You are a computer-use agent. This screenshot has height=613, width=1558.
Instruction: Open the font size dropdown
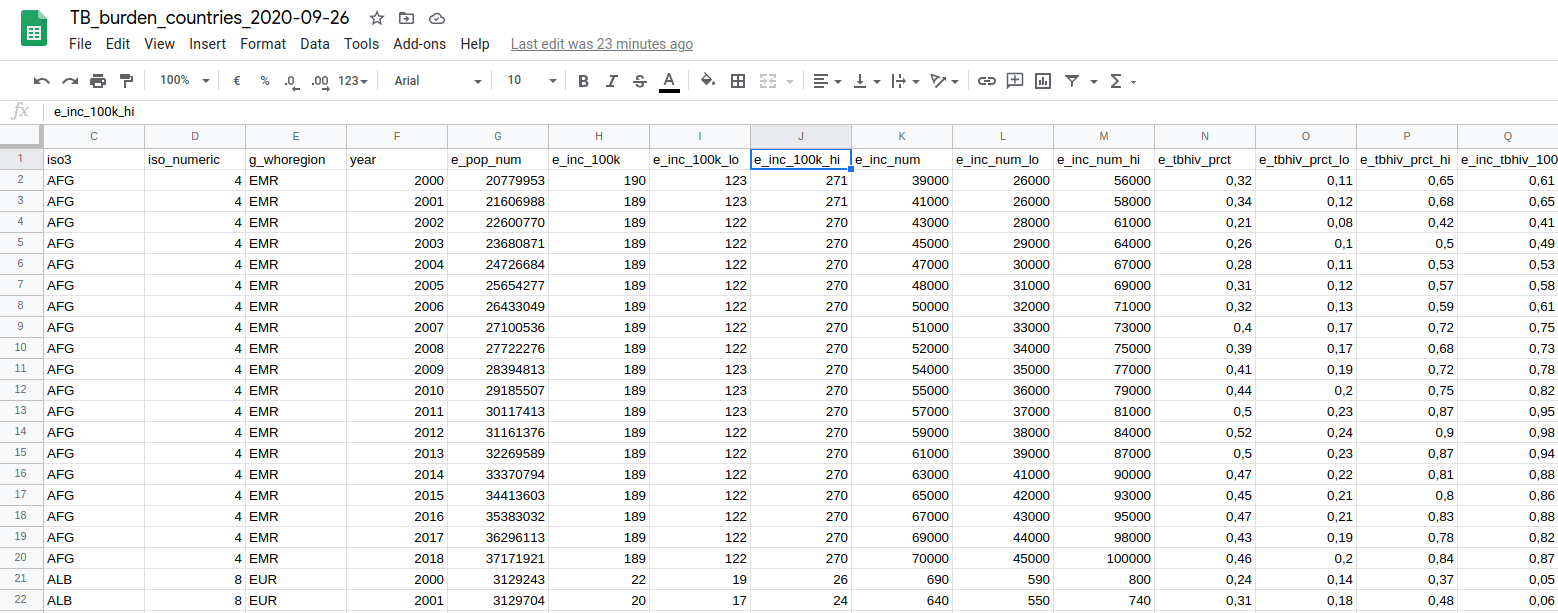pyautogui.click(x=531, y=81)
